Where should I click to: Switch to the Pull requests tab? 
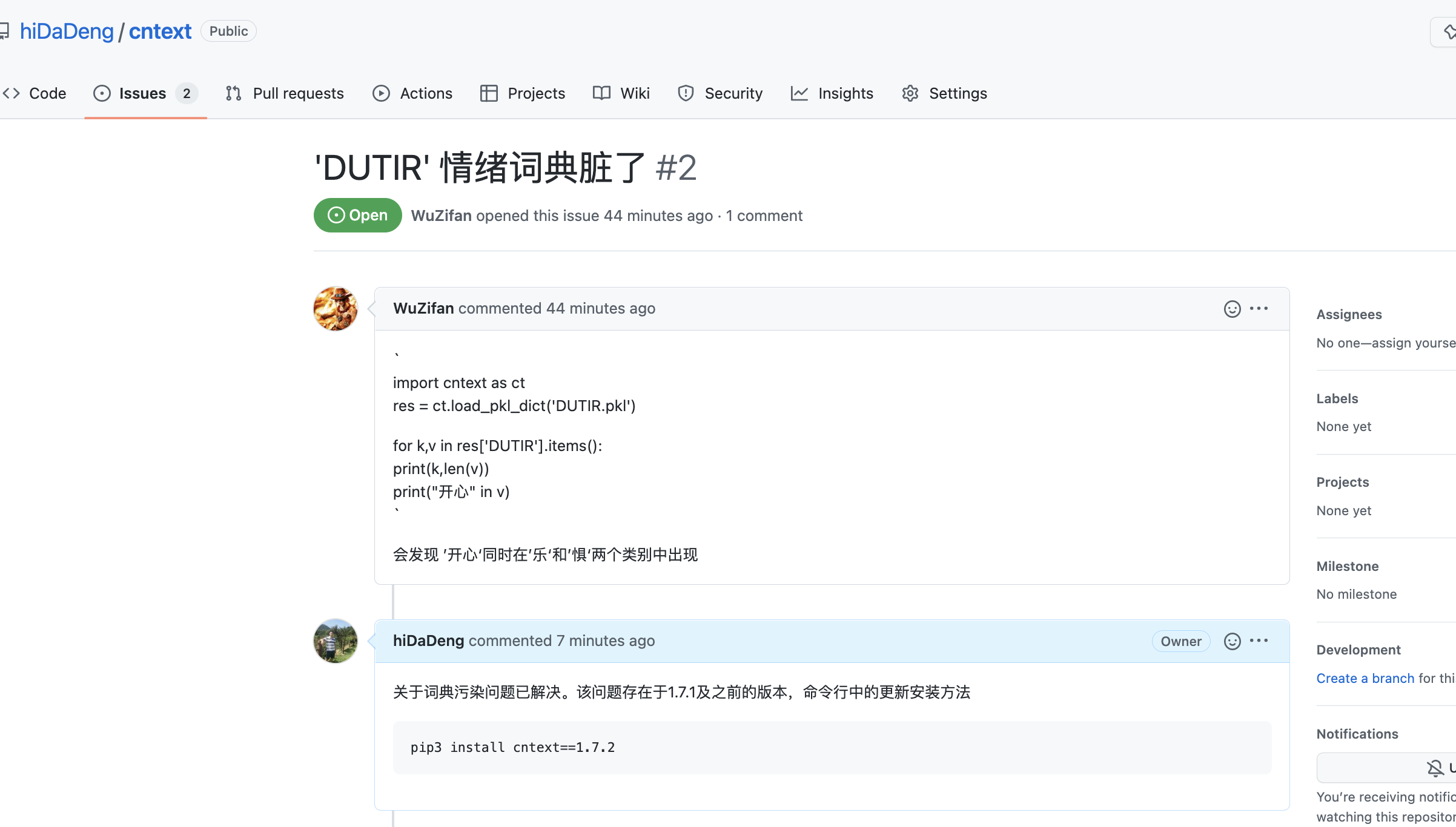coord(284,93)
